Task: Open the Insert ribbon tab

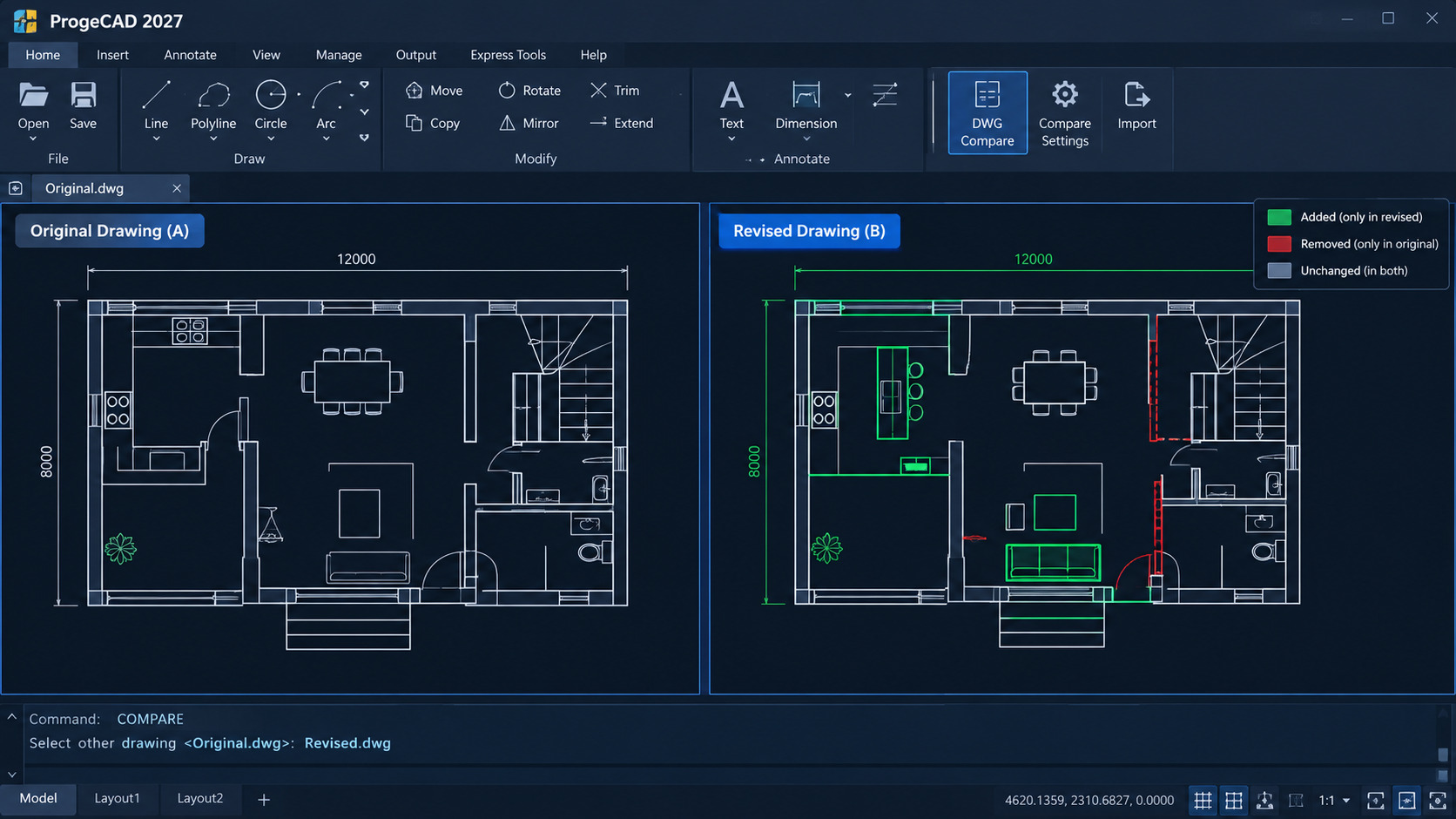Action: click(x=112, y=55)
